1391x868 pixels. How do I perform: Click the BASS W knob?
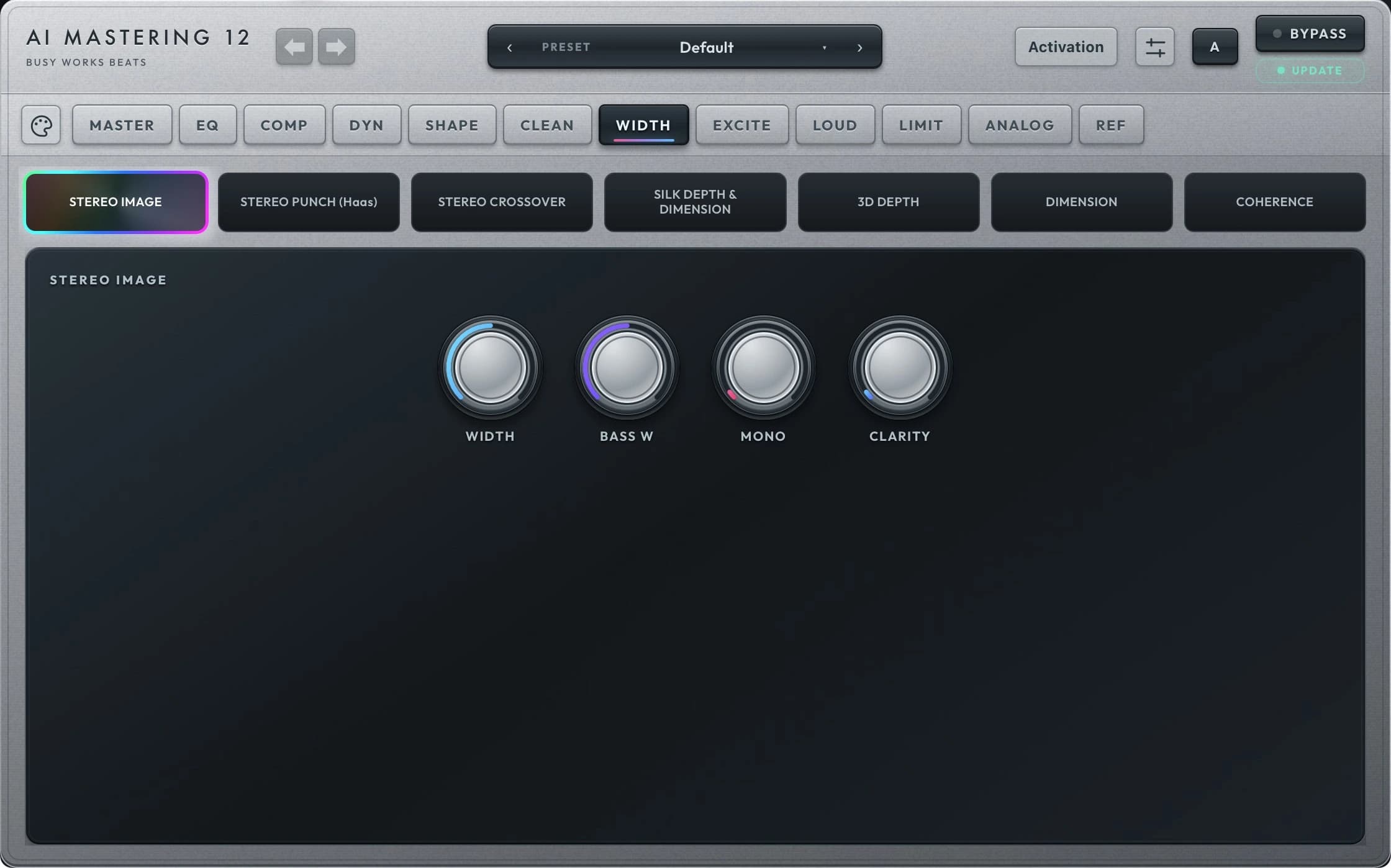coord(627,368)
